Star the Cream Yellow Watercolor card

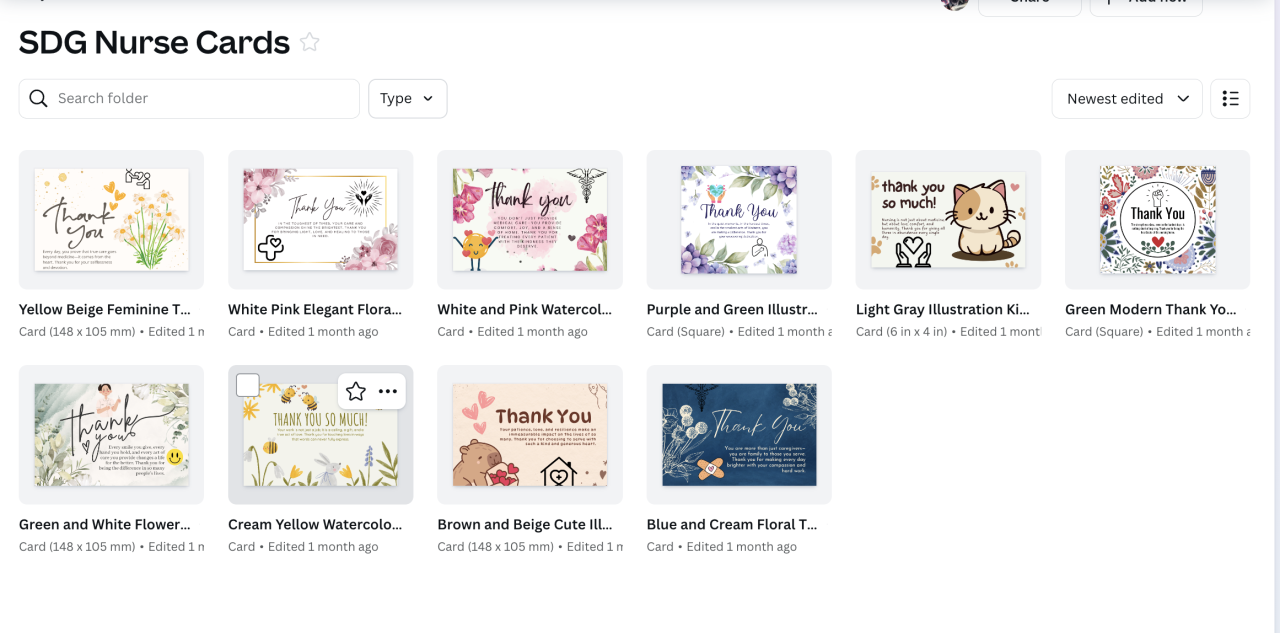[355, 391]
